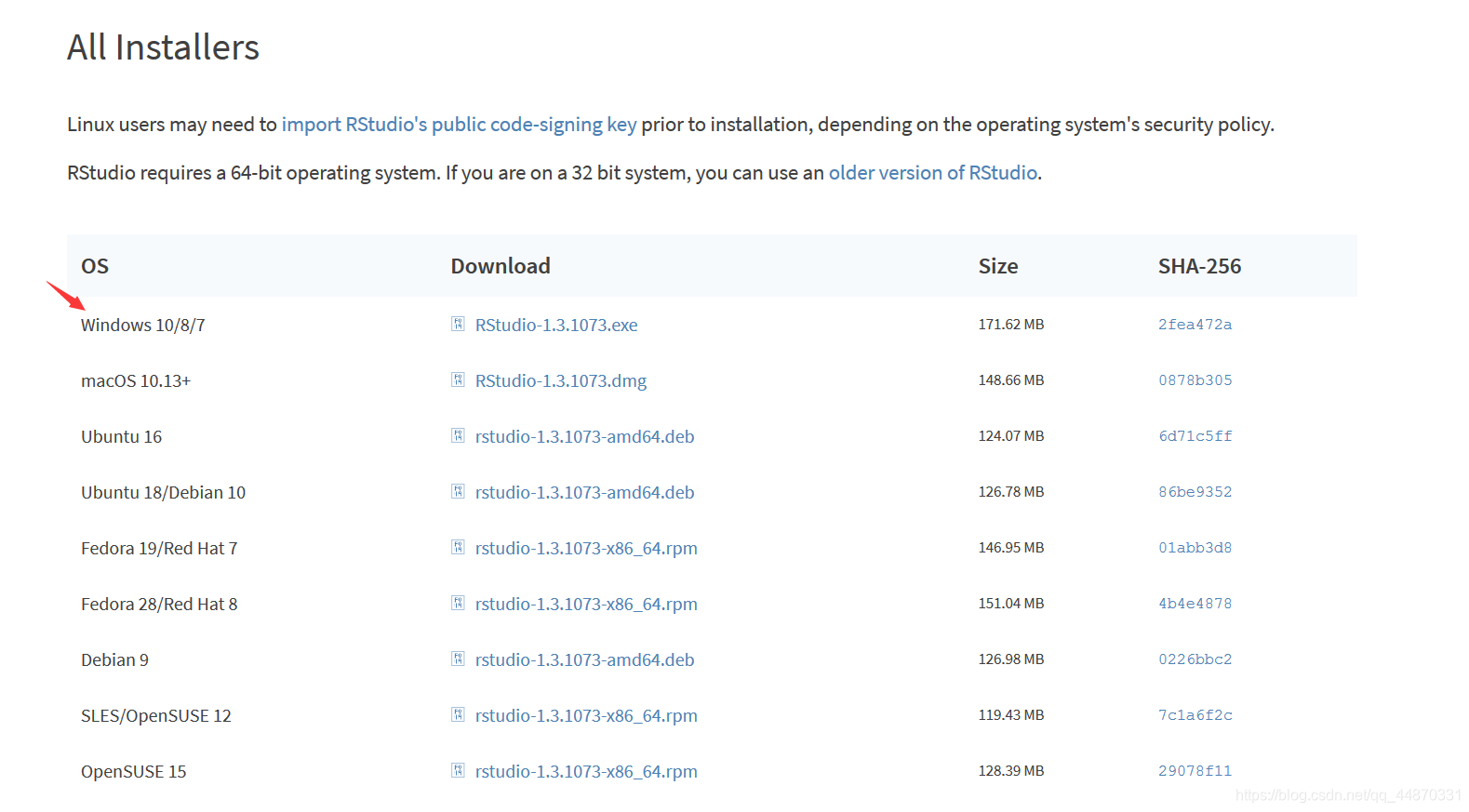Click the 119.43 MB size value

[1011, 715]
